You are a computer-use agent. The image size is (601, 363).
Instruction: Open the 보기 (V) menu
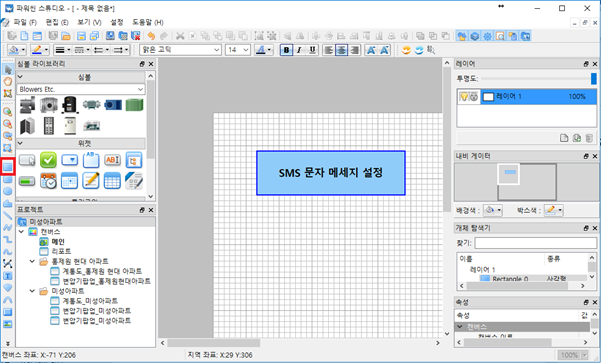pyautogui.click(x=89, y=22)
